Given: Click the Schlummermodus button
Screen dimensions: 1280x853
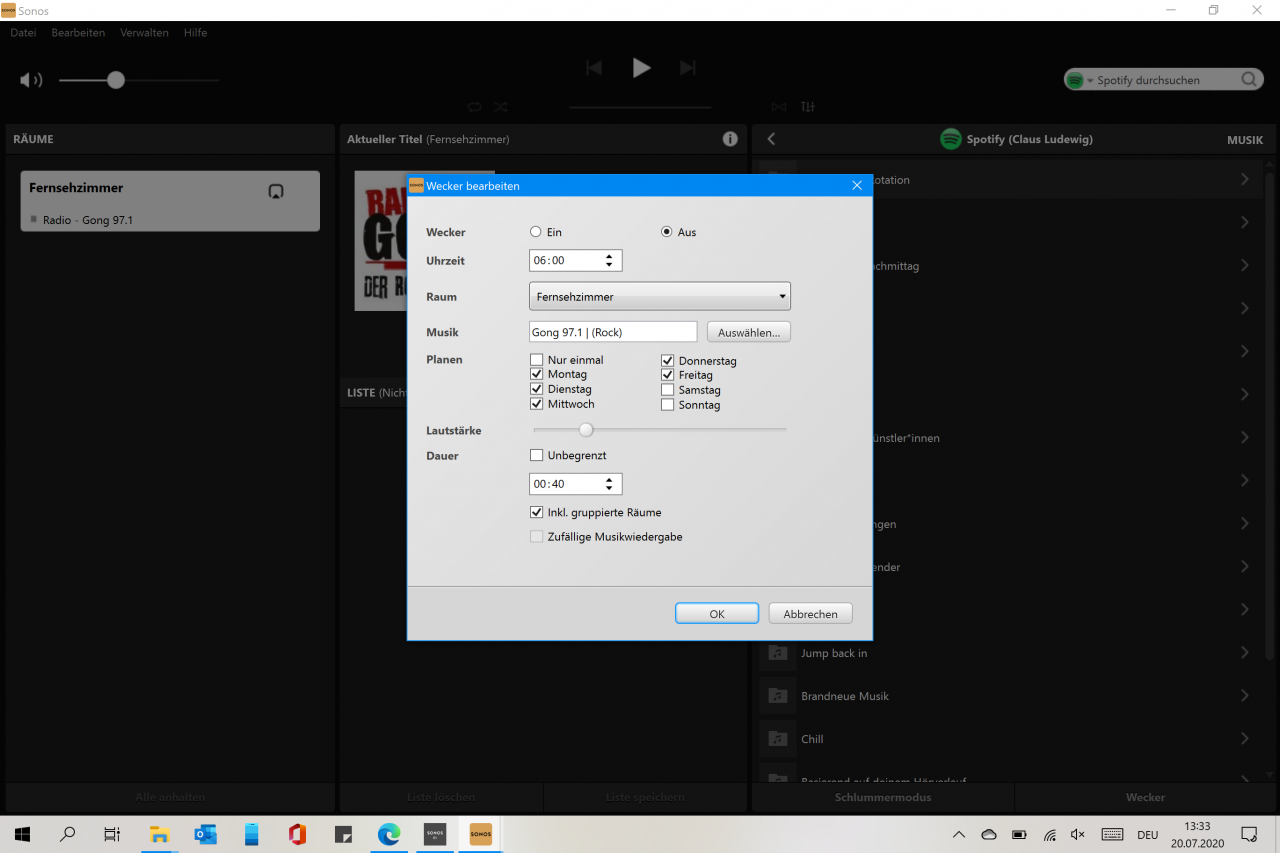Looking at the screenshot, I should [x=883, y=797].
